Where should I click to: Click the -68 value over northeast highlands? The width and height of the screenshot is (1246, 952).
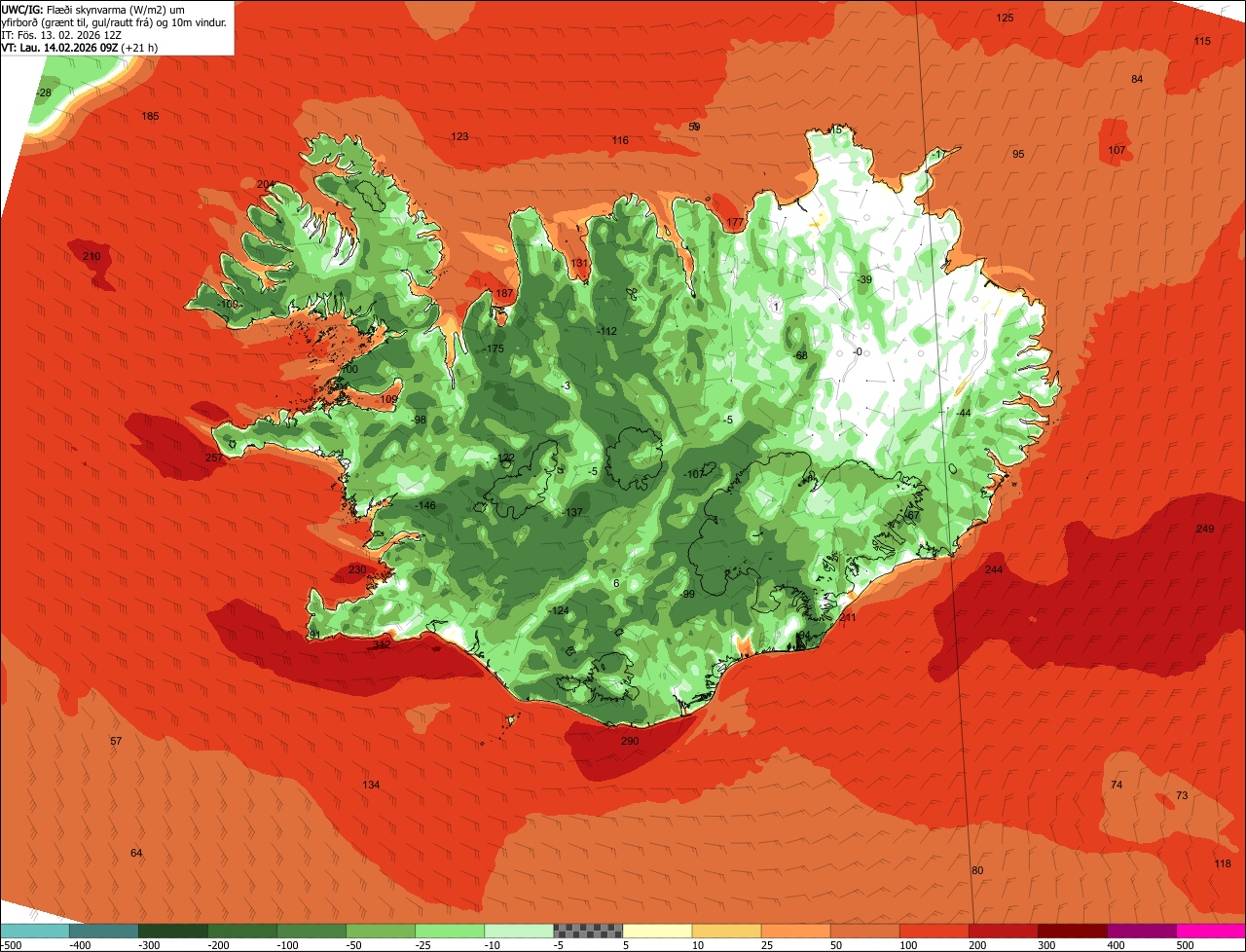[800, 355]
